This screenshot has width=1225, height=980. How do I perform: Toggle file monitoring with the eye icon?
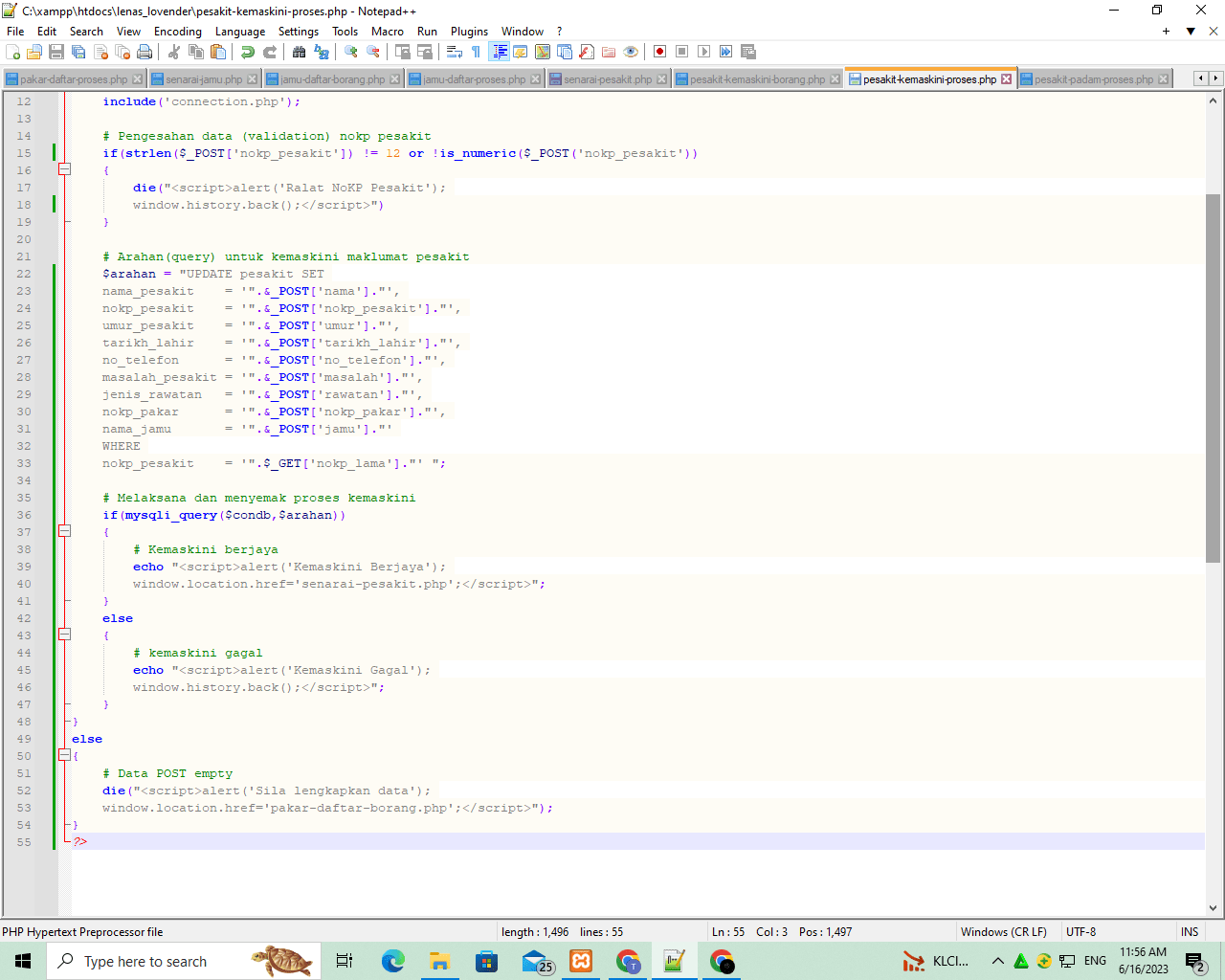pyautogui.click(x=631, y=52)
